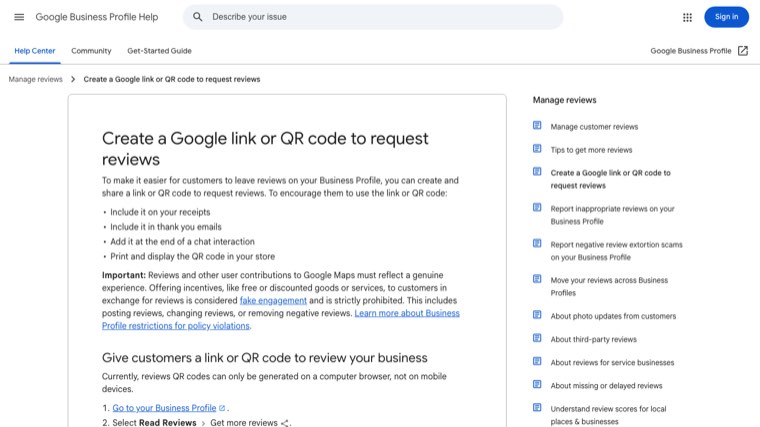The image size is (760, 427).
Task: Go to the Manage reviews breadcrumb
Action: pos(35,79)
